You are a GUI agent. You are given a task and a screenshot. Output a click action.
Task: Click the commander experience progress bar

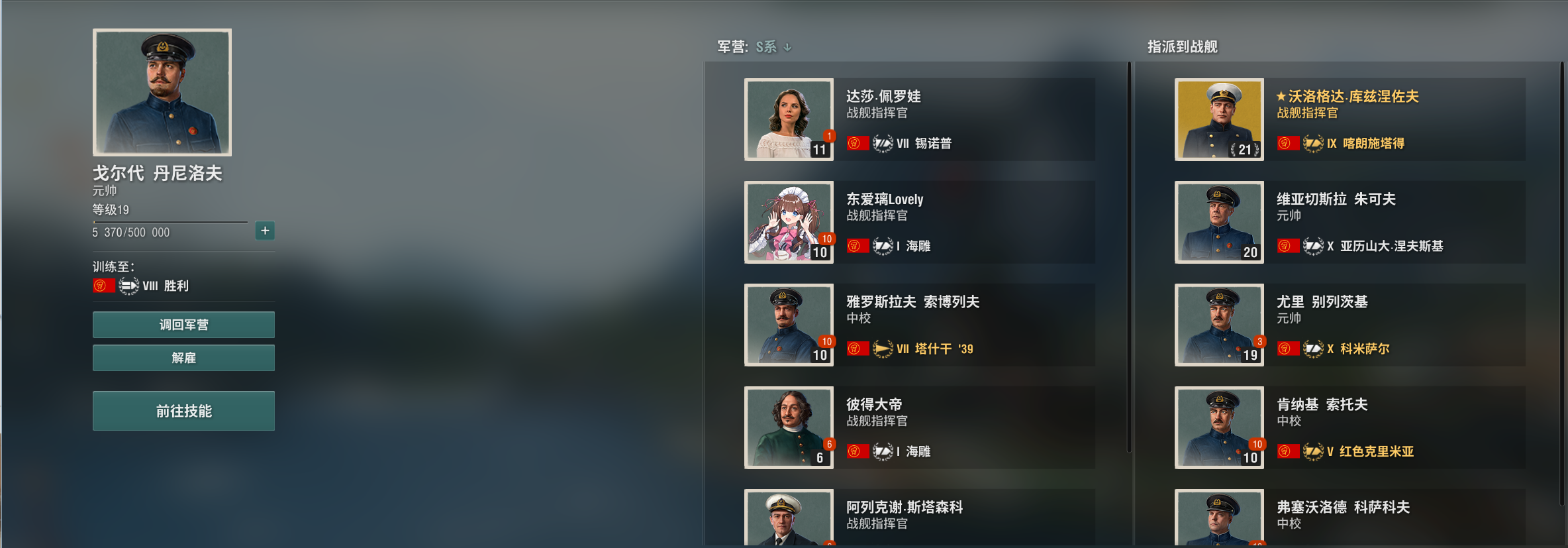tap(170, 222)
